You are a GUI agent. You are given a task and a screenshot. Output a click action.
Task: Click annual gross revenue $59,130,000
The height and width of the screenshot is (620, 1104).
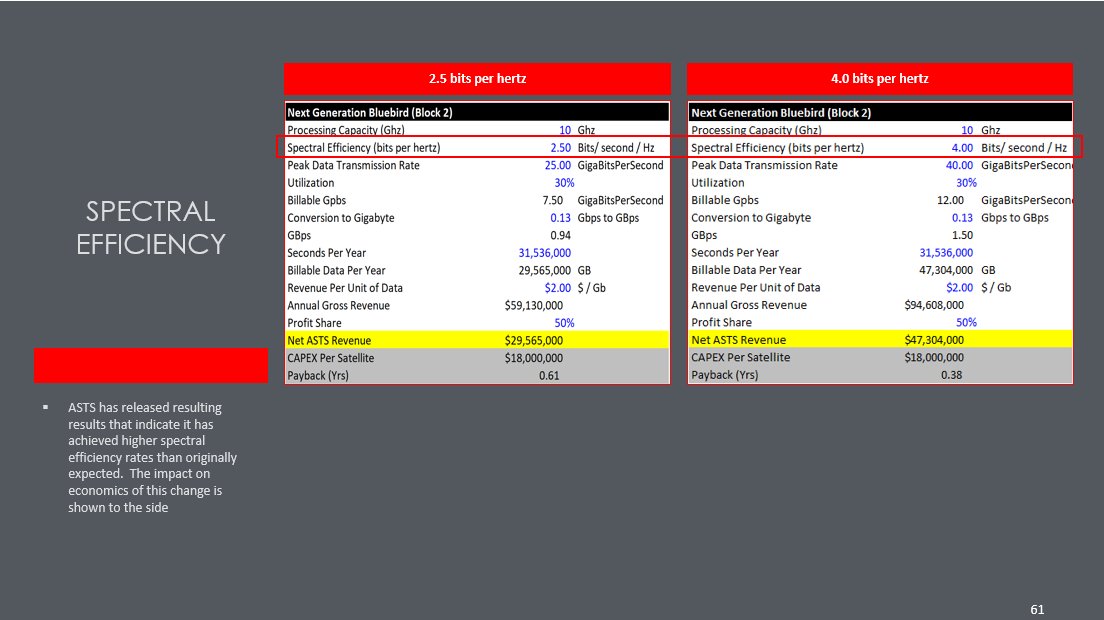click(534, 306)
